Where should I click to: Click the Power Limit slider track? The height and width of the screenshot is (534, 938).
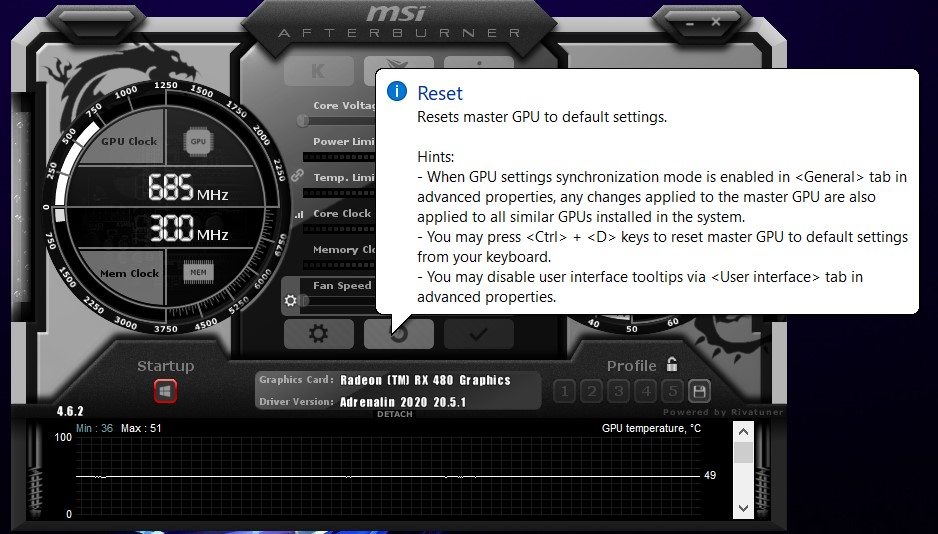[339, 157]
